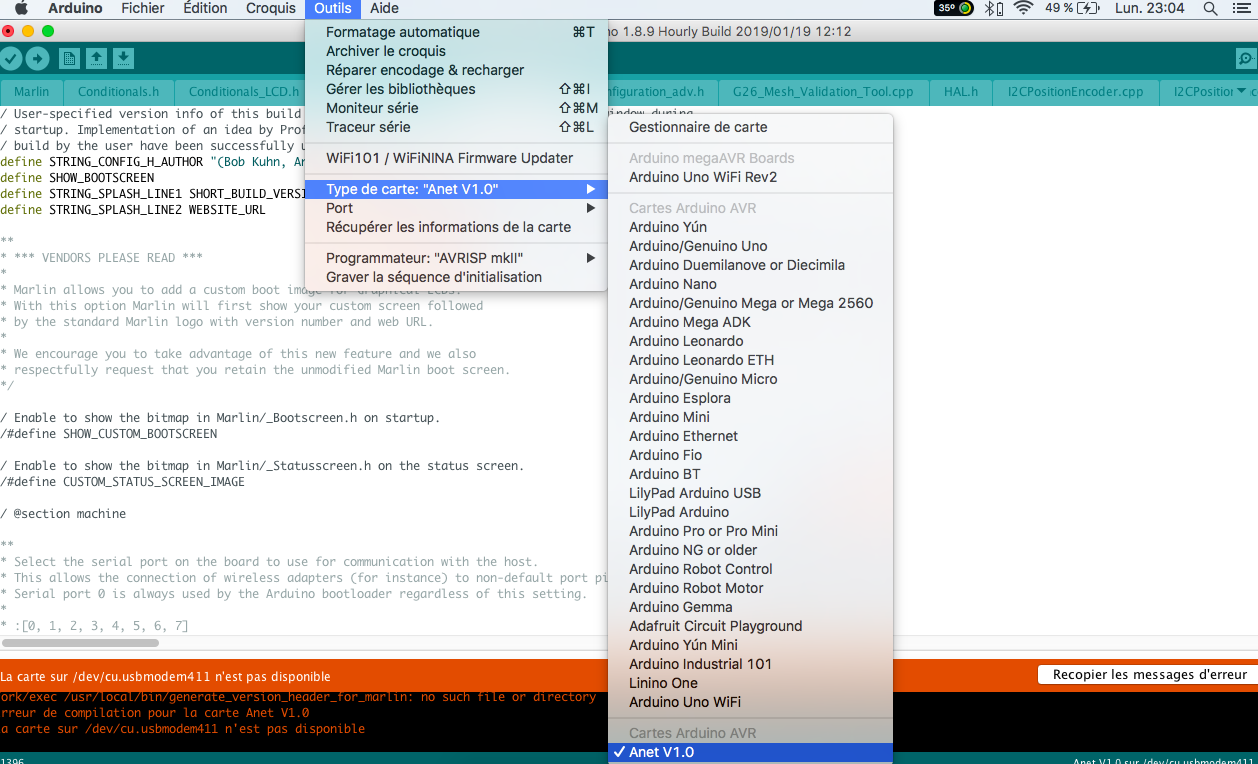
Task: Choose Réparer encodage & recharger
Action: coord(456,70)
